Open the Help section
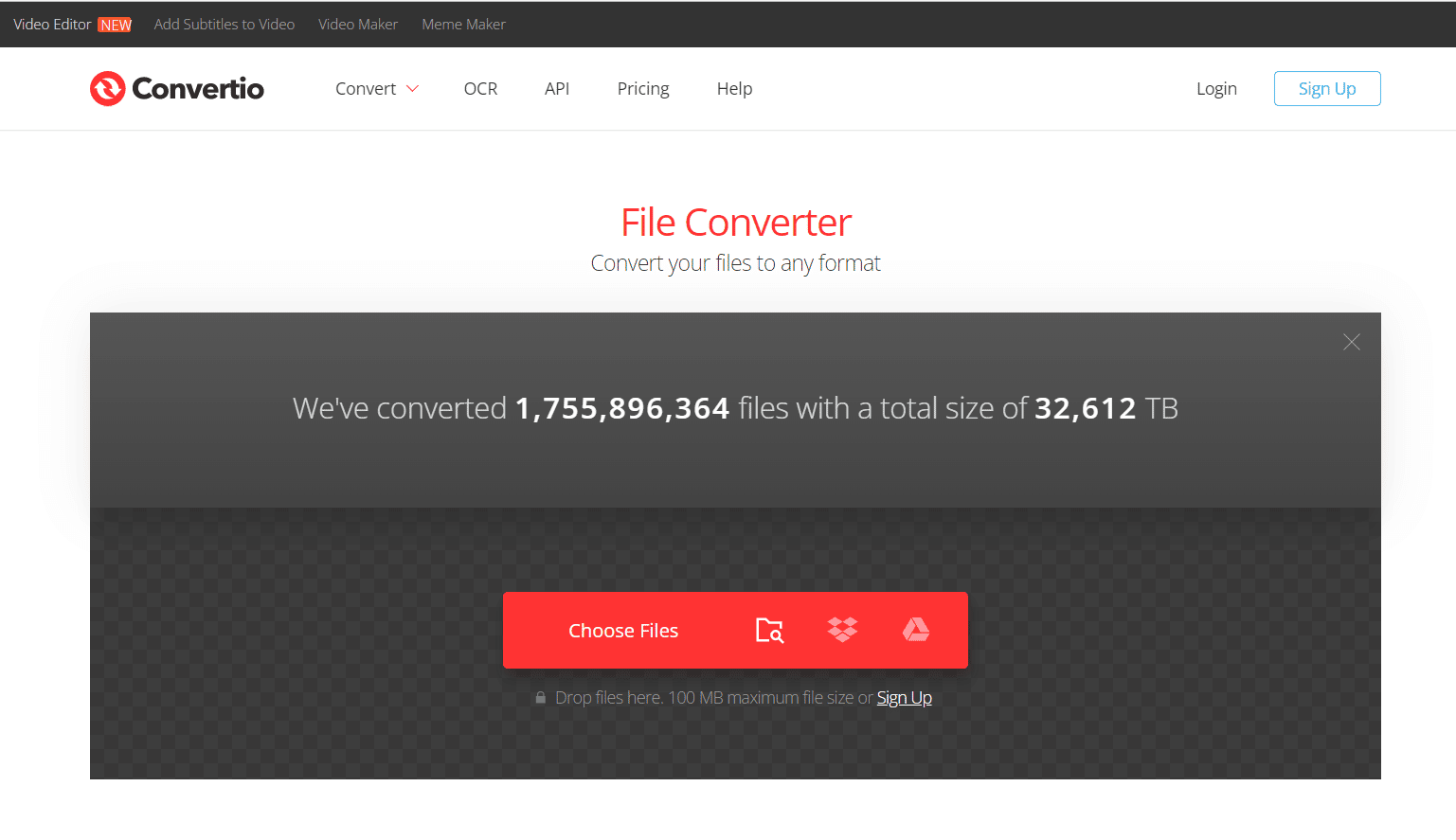Image resolution: width=1456 pixels, height=840 pixels. point(734,89)
